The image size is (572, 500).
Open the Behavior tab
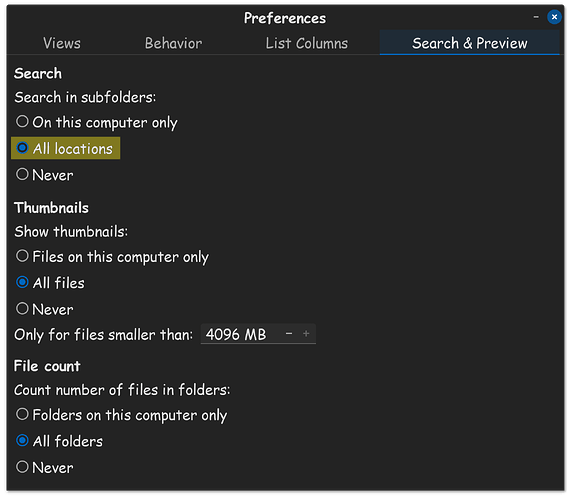click(x=173, y=43)
